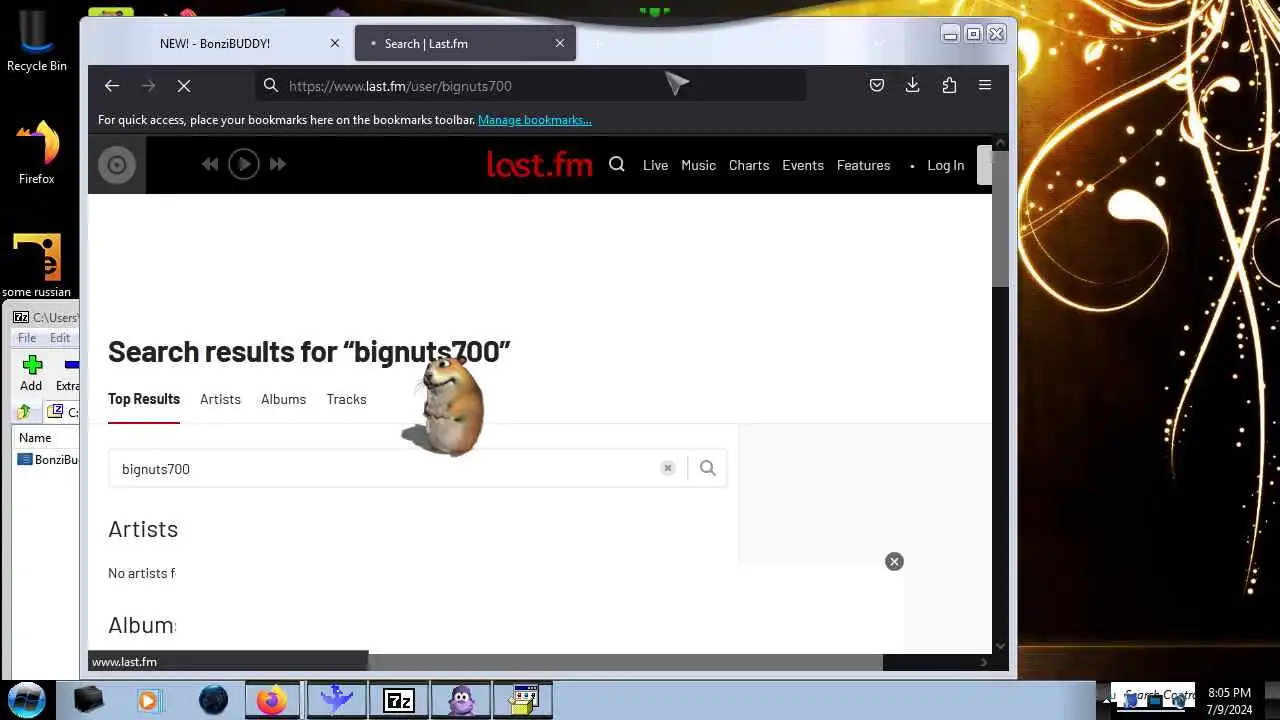The height and width of the screenshot is (720, 1280).
Task: Click the Firefox address bar URL
Action: pyautogui.click(x=400, y=86)
